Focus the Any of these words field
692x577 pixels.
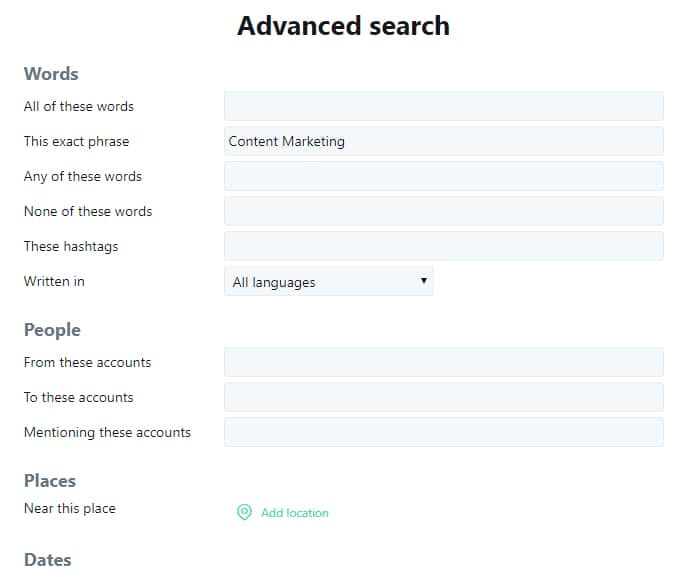pos(444,176)
